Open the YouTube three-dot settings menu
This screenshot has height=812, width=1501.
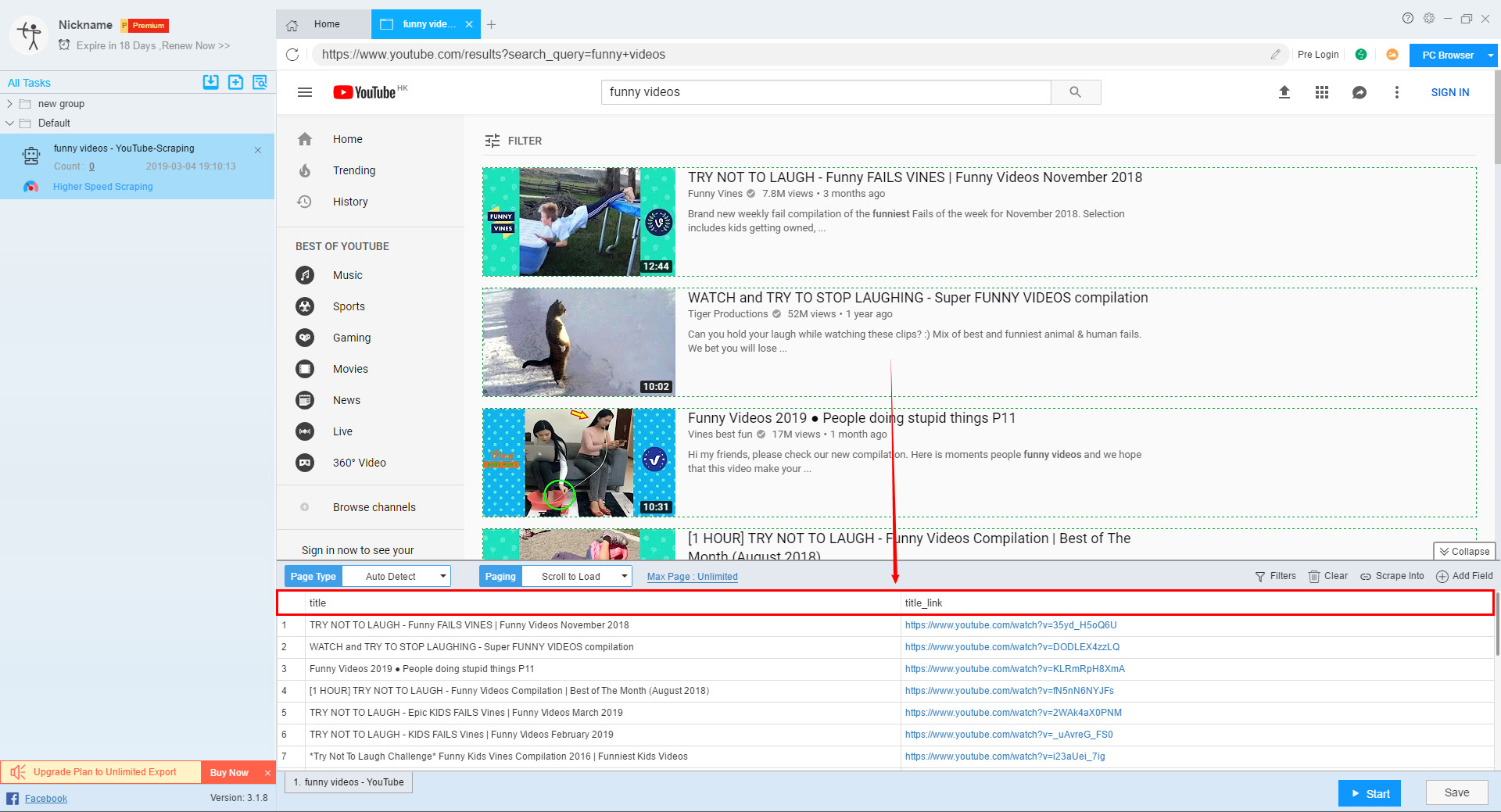1397,92
